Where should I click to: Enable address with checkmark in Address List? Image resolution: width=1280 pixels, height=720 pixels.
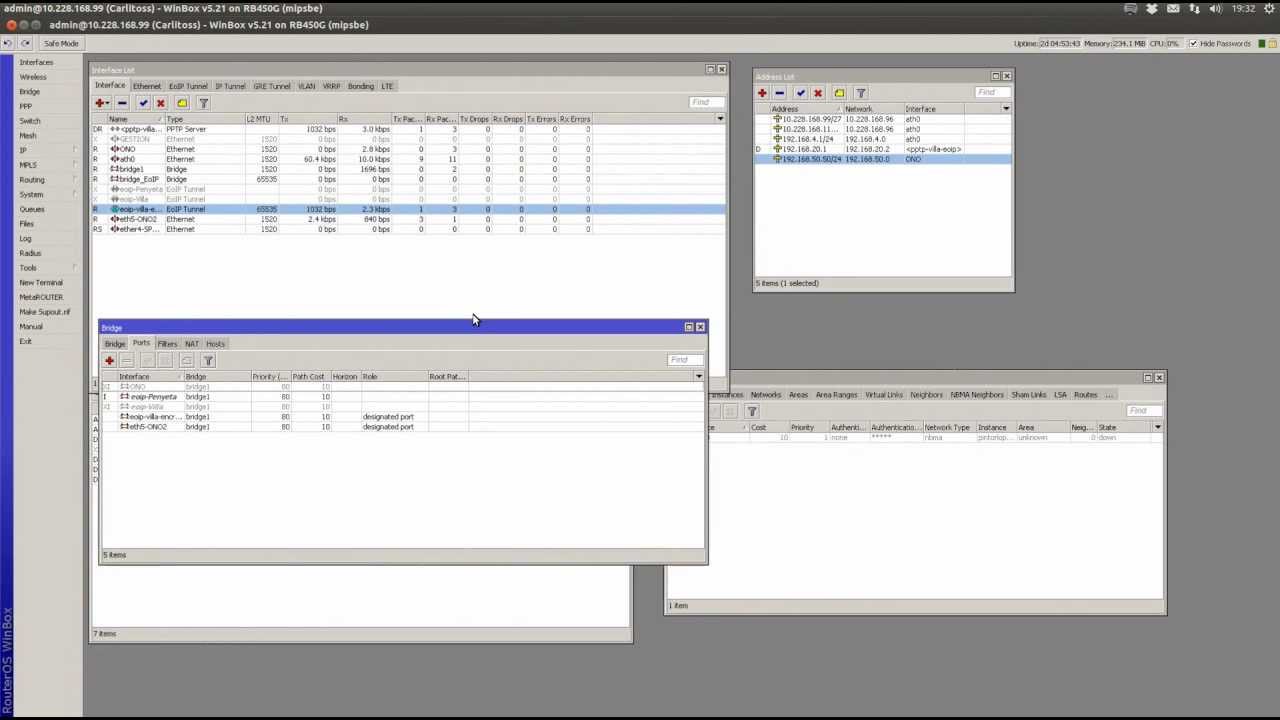(800, 93)
